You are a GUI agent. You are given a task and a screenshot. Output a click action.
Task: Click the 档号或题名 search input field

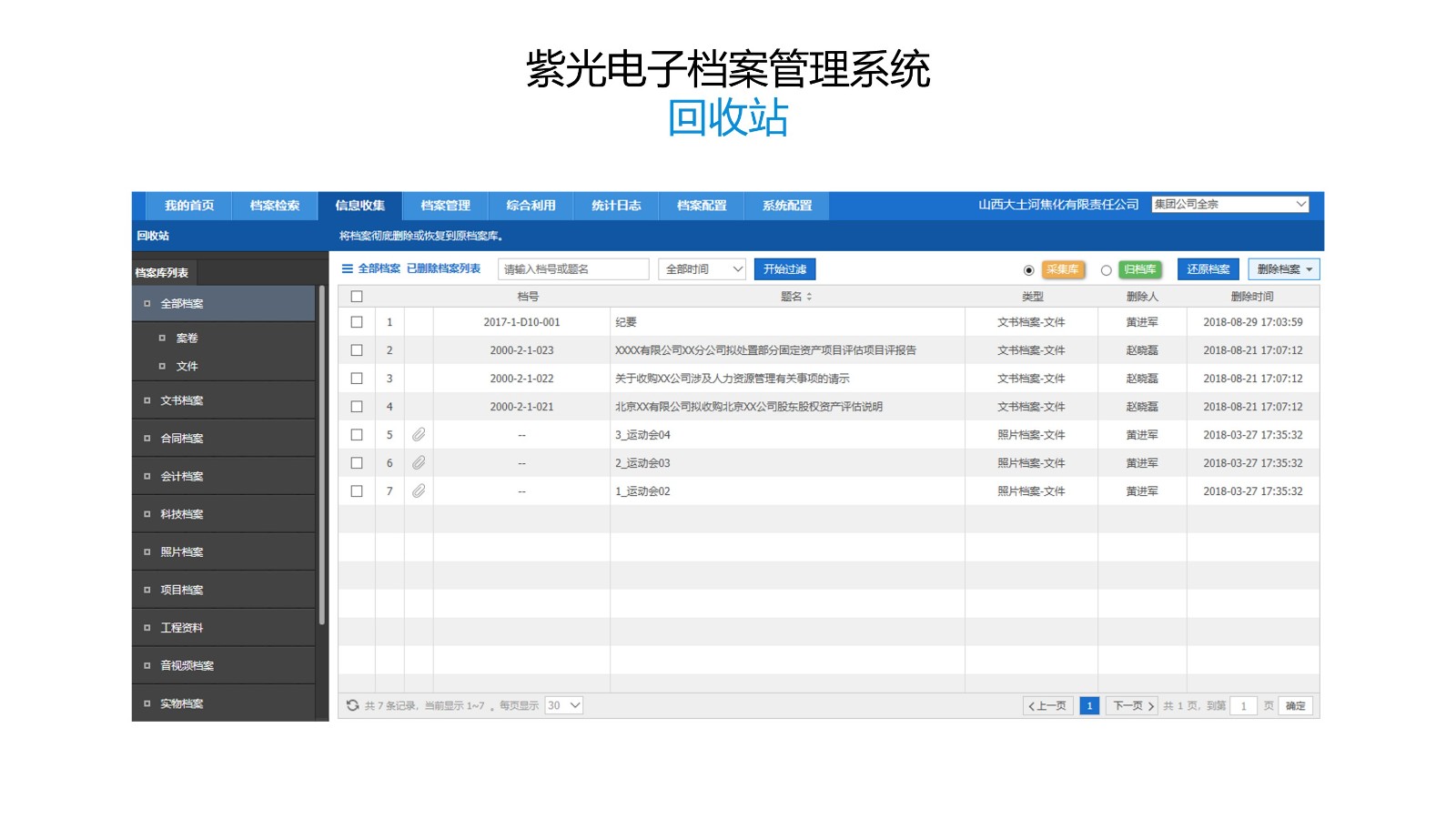pos(573,269)
